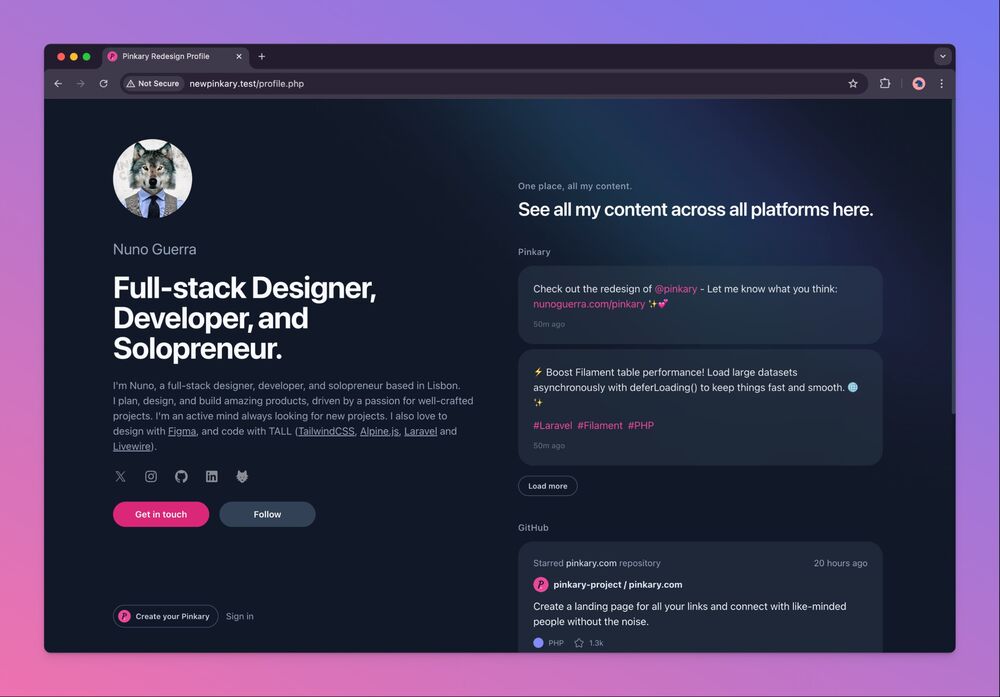This screenshot has width=1000, height=697.
Task: Click the Follow button
Action: 267,514
